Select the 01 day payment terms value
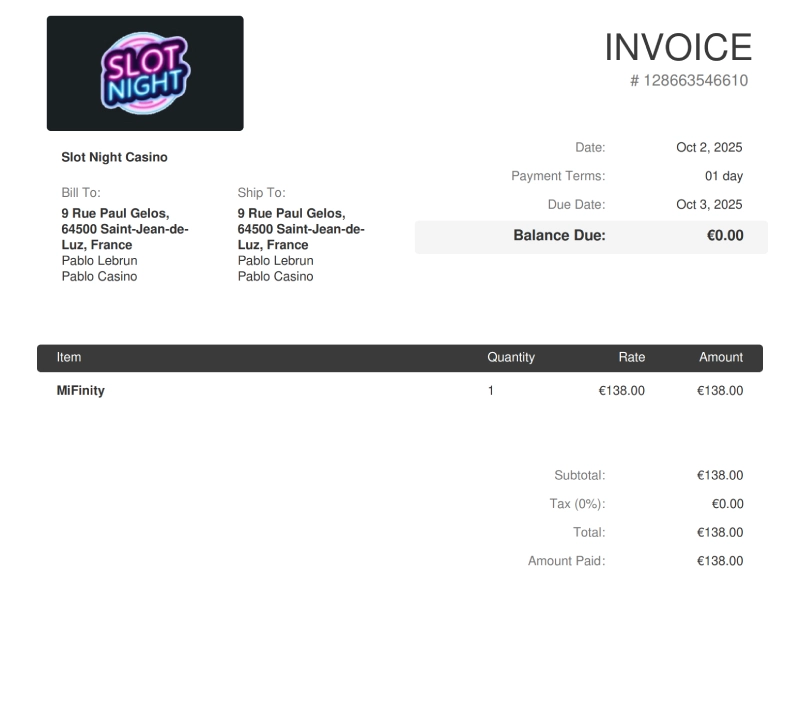Viewport: 800px width, 703px height. [723, 176]
